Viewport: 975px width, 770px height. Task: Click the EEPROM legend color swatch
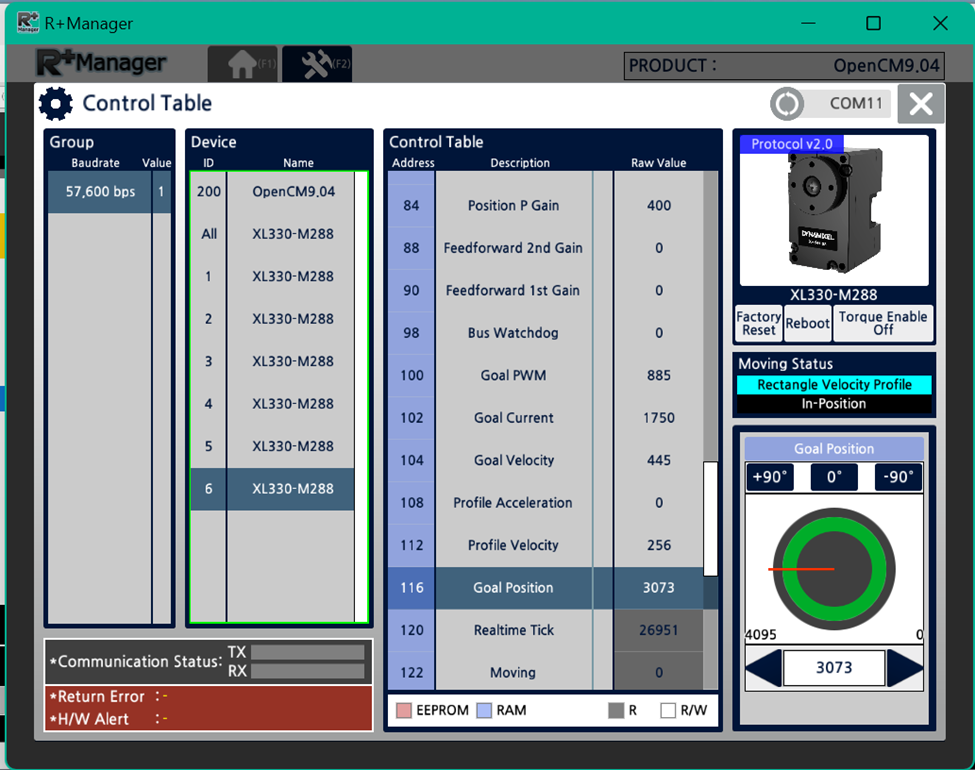click(x=404, y=710)
